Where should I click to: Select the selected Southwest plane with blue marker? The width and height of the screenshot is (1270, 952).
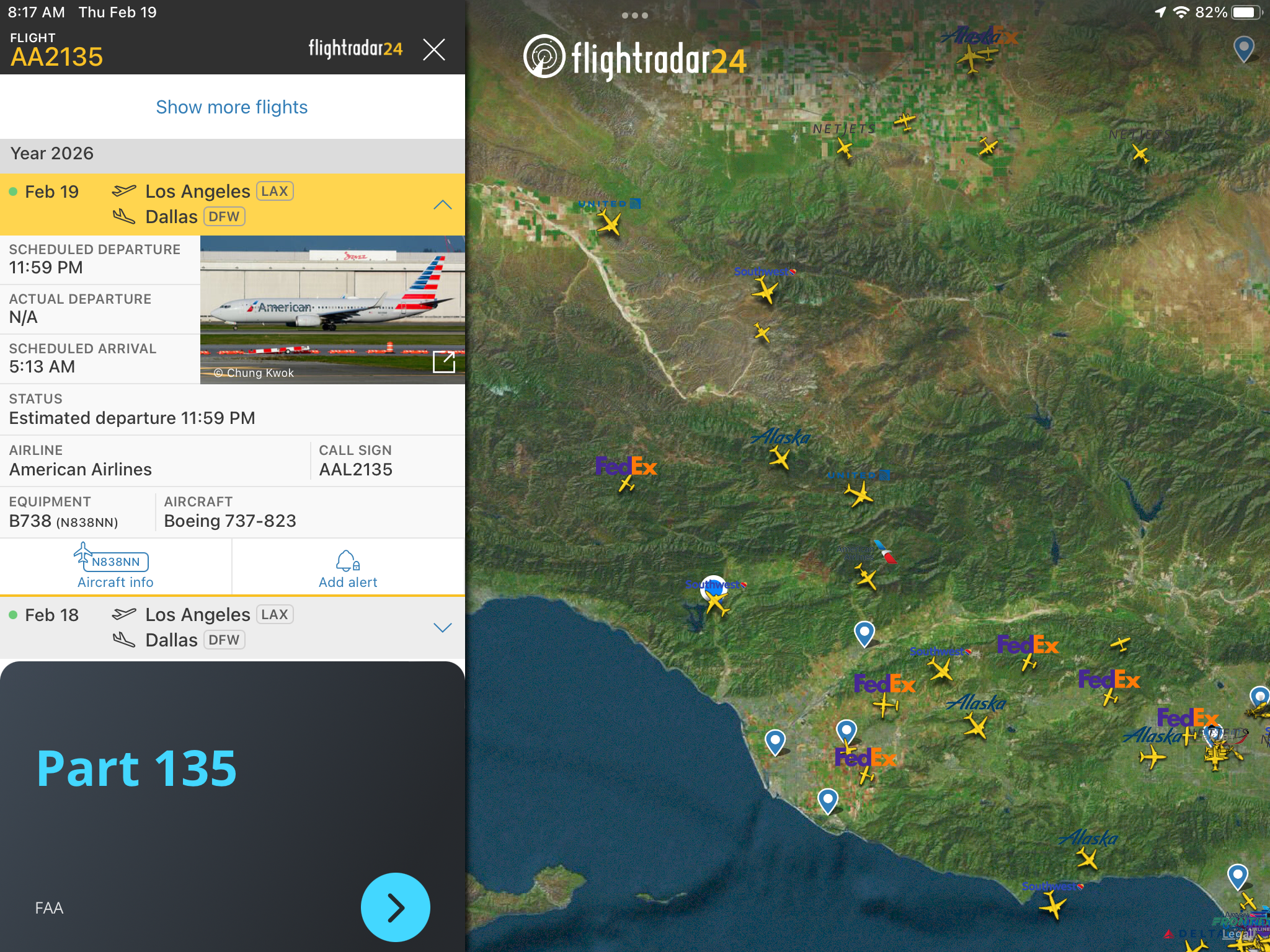[716, 600]
